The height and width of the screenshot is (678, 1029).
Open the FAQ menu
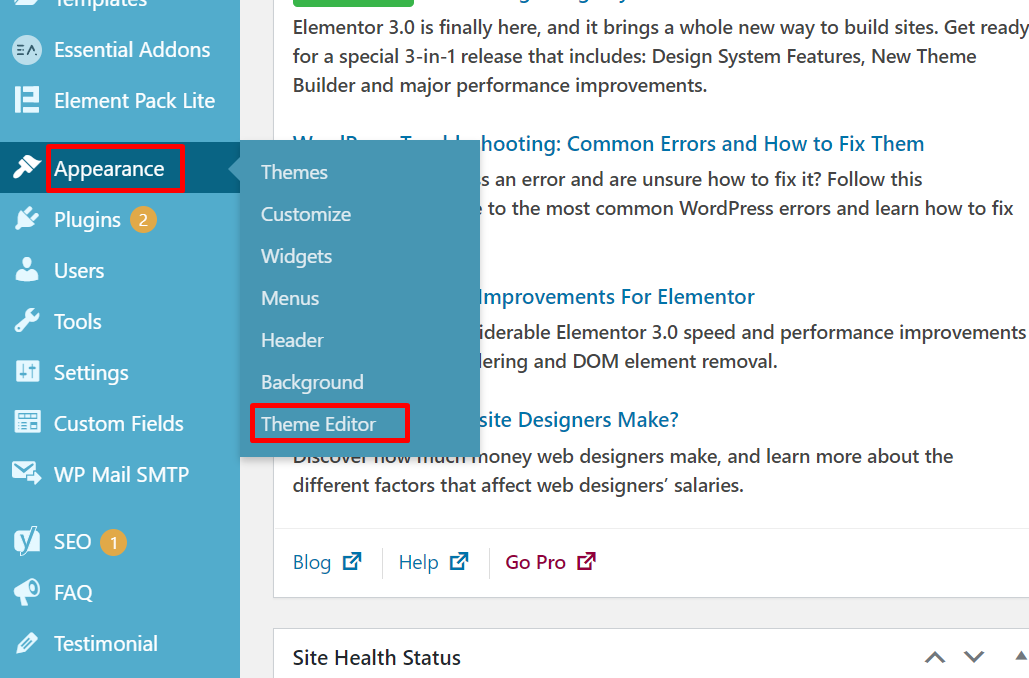(120, 593)
